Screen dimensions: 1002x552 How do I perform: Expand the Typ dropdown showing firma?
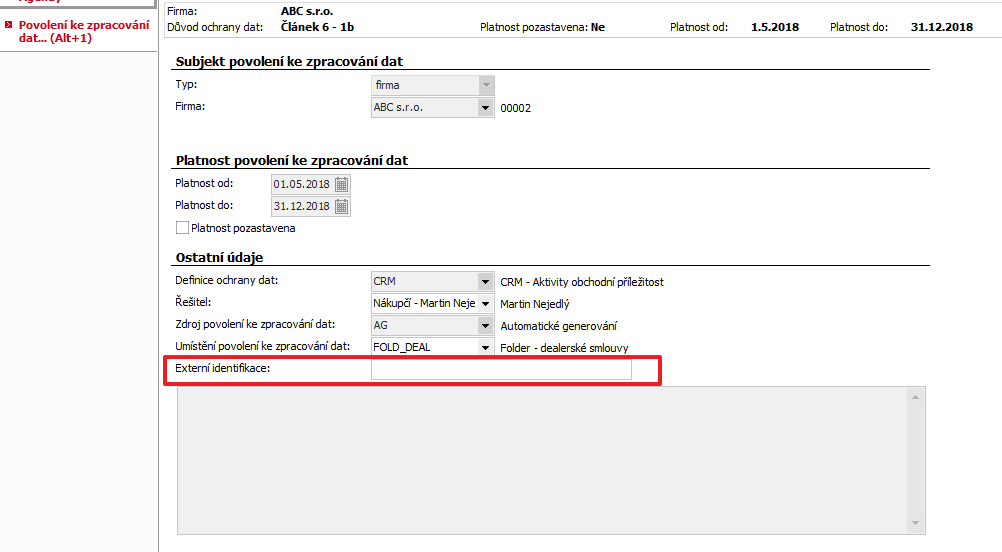click(x=486, y=85)
